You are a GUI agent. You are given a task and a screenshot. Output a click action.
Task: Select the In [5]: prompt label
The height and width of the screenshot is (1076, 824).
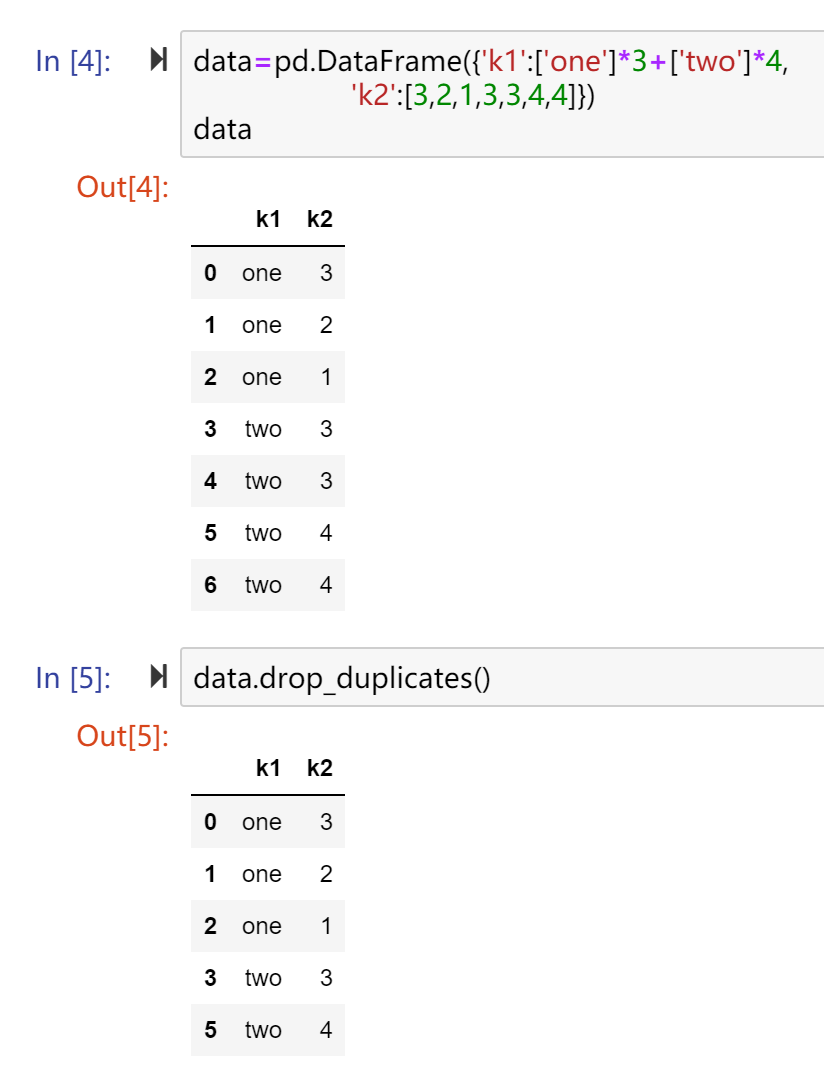coord(73,678)
